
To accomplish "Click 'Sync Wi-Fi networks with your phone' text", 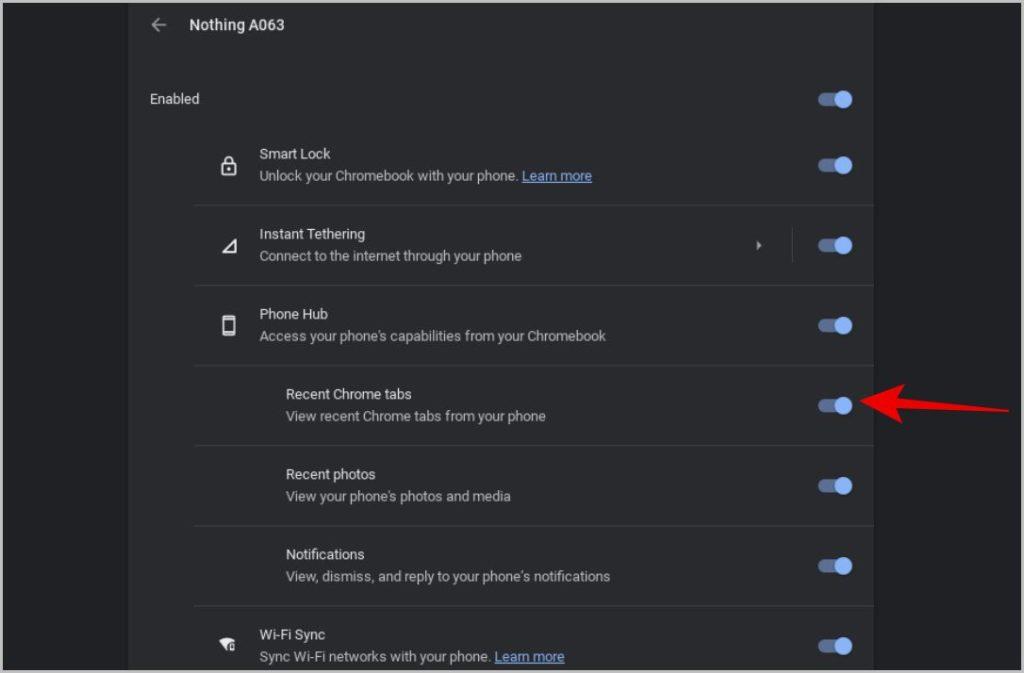I will (x=376, y=657).
